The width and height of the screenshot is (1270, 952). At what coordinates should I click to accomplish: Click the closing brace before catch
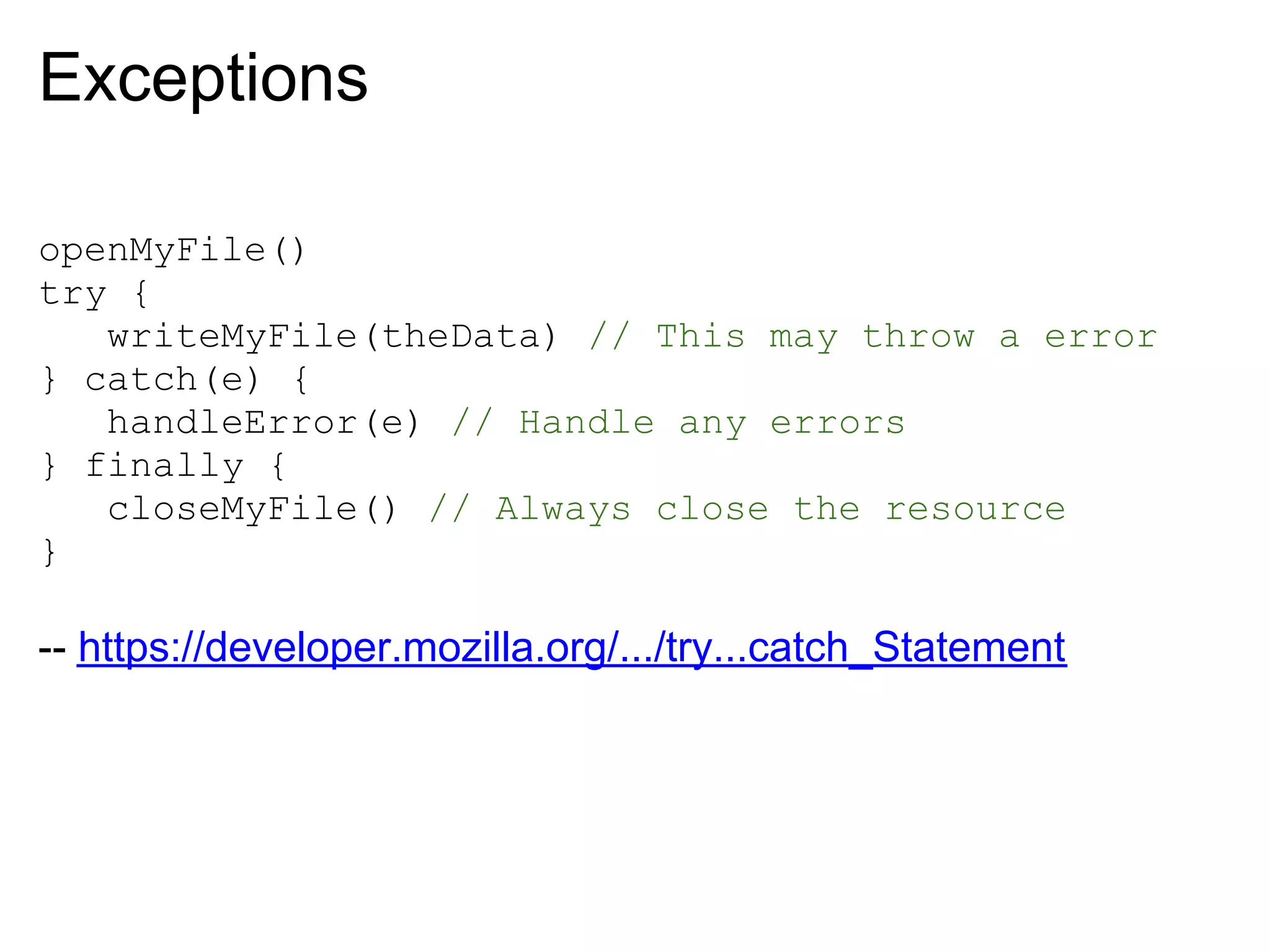(x=50, y=379)
